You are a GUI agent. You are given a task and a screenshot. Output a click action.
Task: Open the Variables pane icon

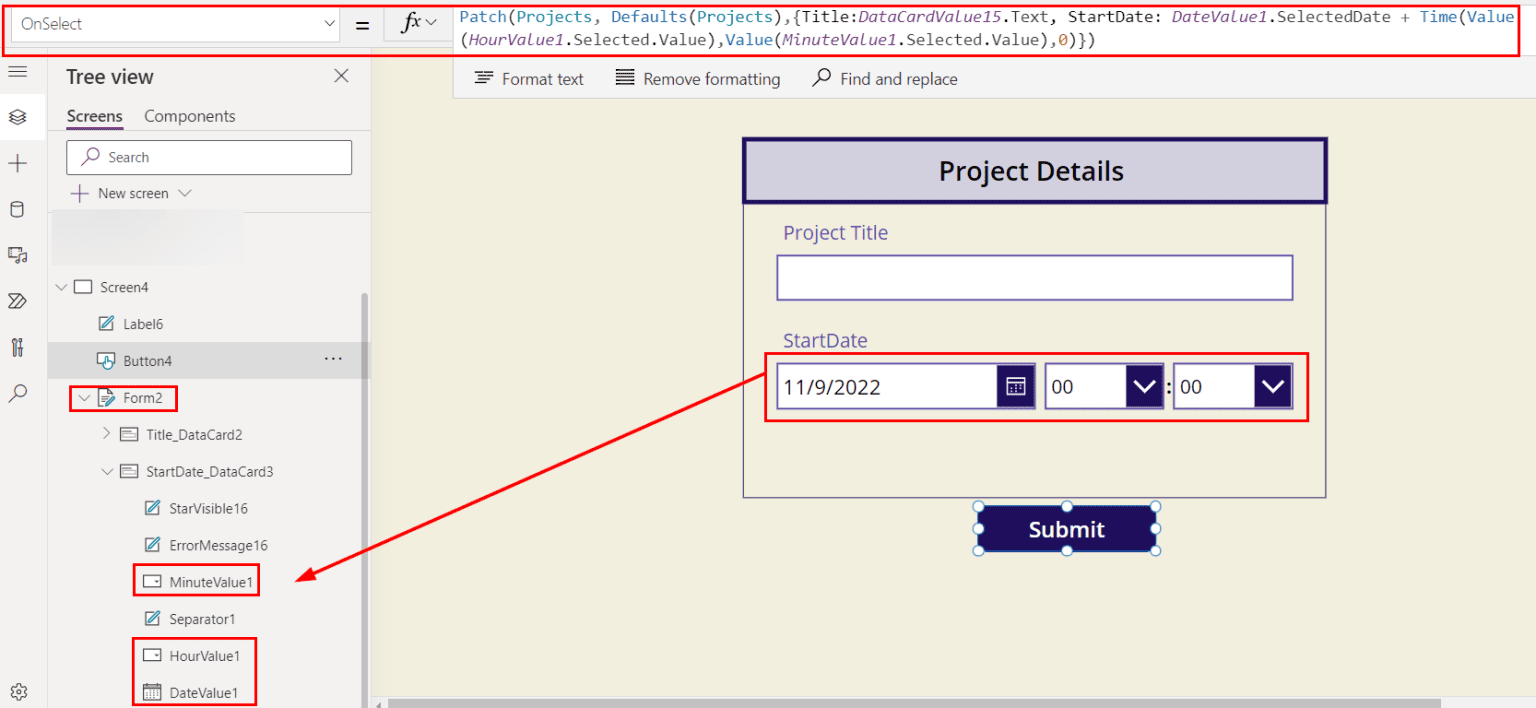(x=18, y=346)
